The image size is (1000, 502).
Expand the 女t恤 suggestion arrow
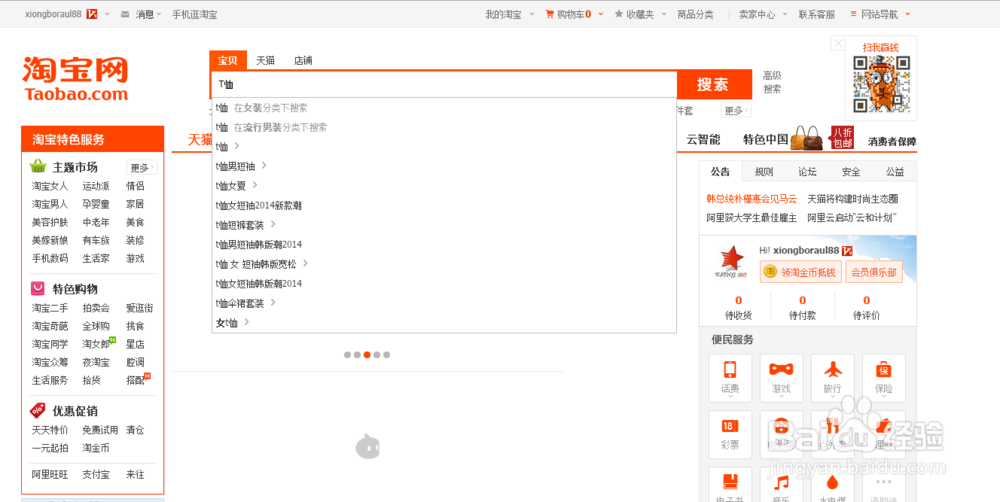pyautogui.click(x=246, y=322)
